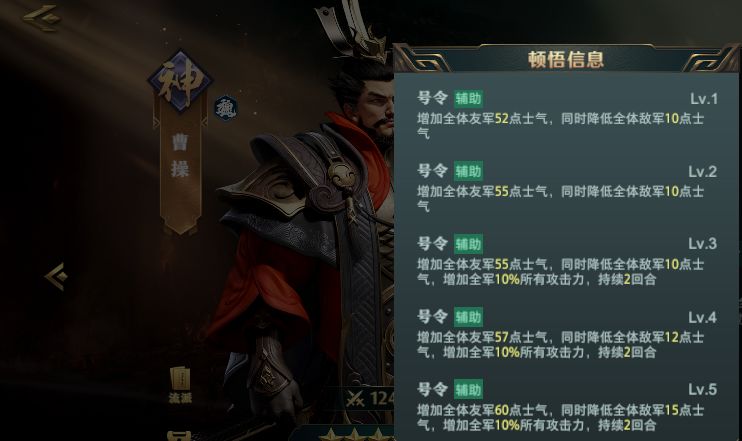Click the green 辅助 tag for Lv.3
The image size is (742, 441).
tap(468, 244)
